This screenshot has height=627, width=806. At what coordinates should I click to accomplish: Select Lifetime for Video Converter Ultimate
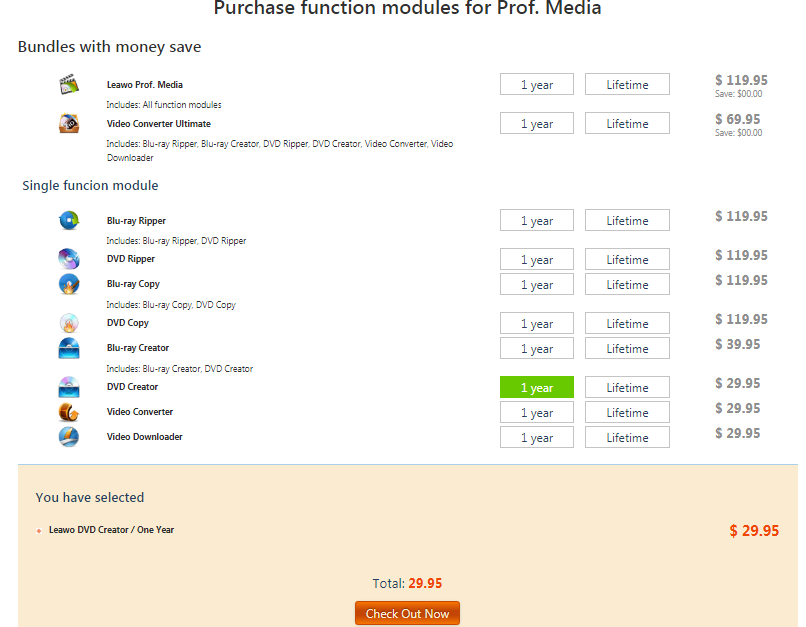pyautogui.click(x=627, y=123)
